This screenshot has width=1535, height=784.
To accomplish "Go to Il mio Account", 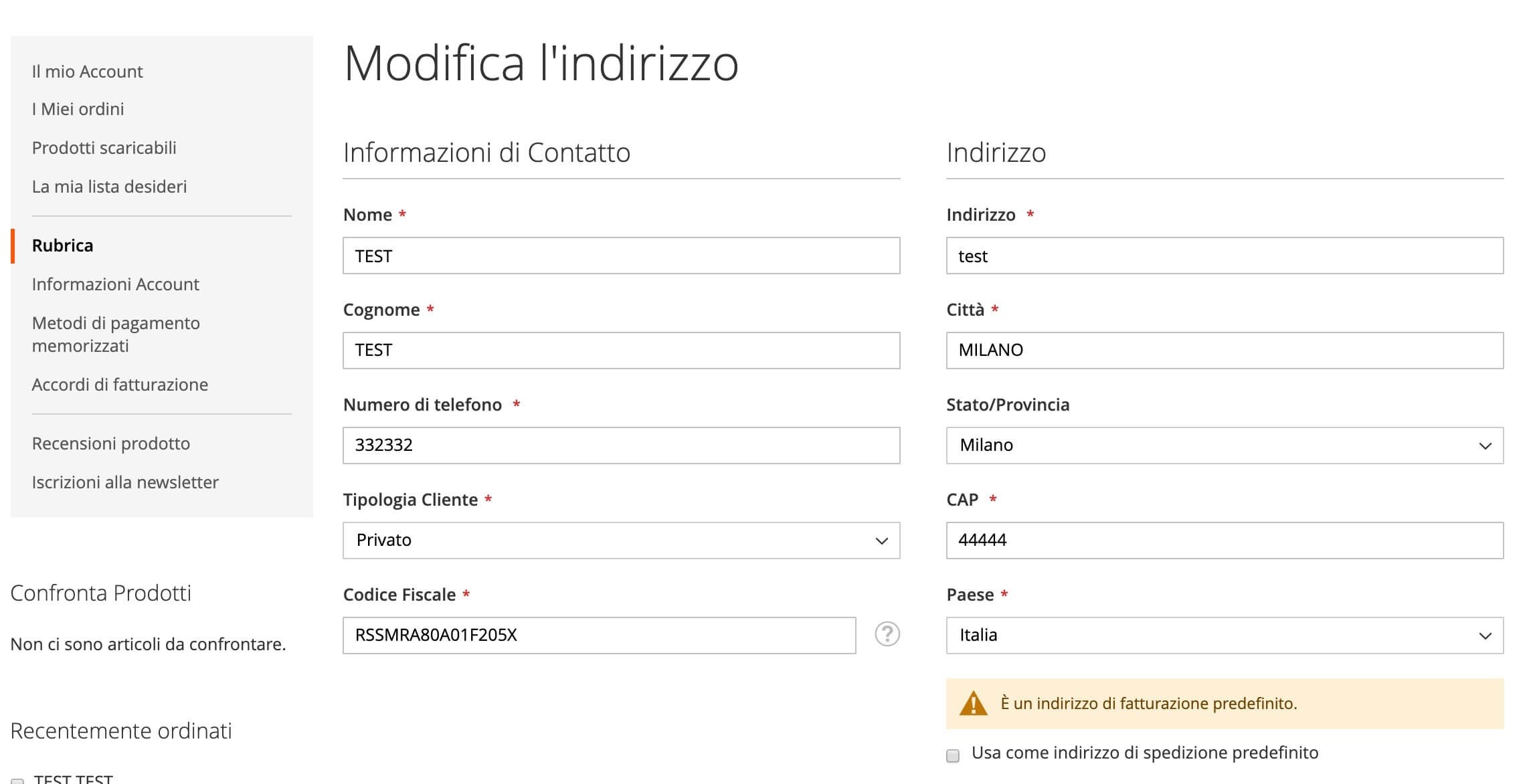I will tap(88, 72).
